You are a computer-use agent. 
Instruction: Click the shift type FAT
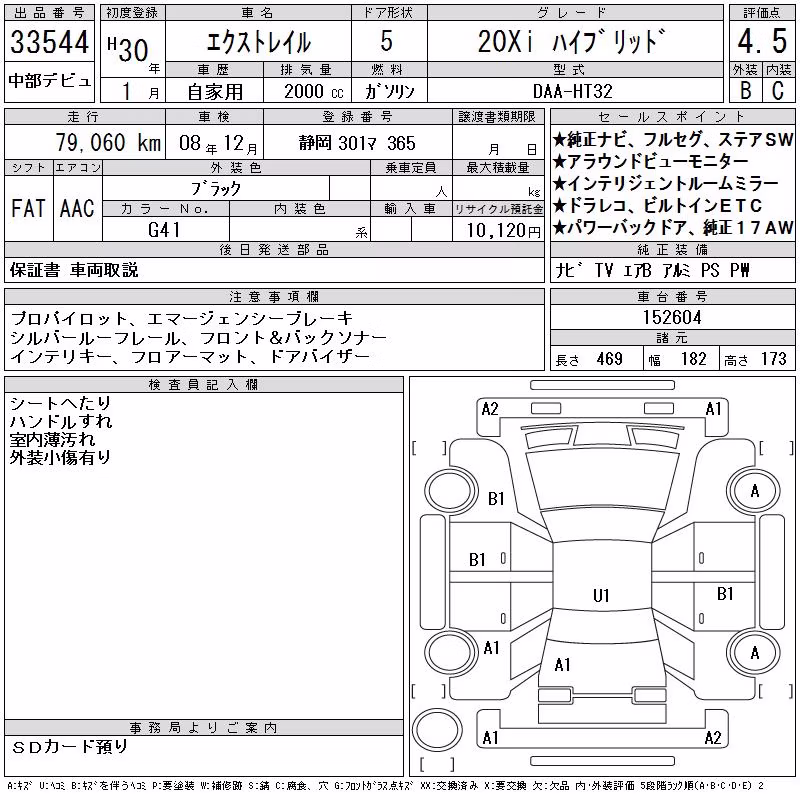click(x=28, y=208)
